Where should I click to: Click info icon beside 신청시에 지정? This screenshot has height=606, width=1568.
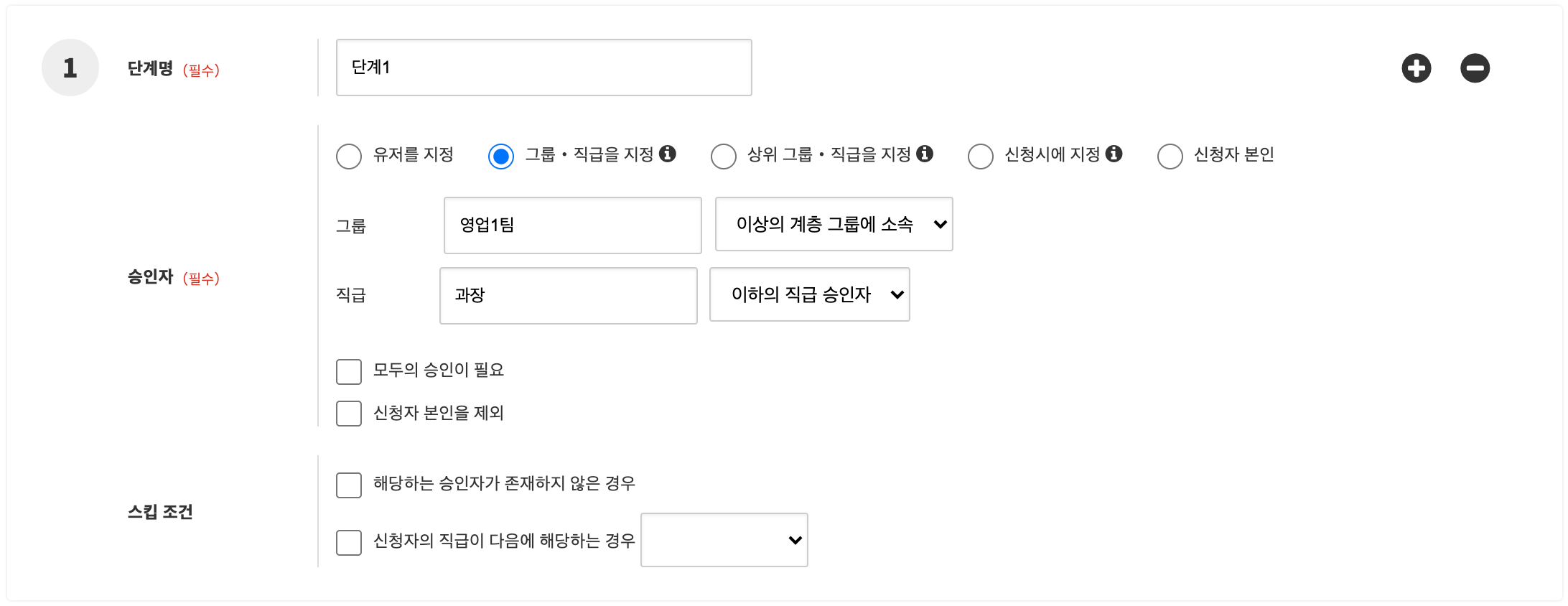(1114, 154)
